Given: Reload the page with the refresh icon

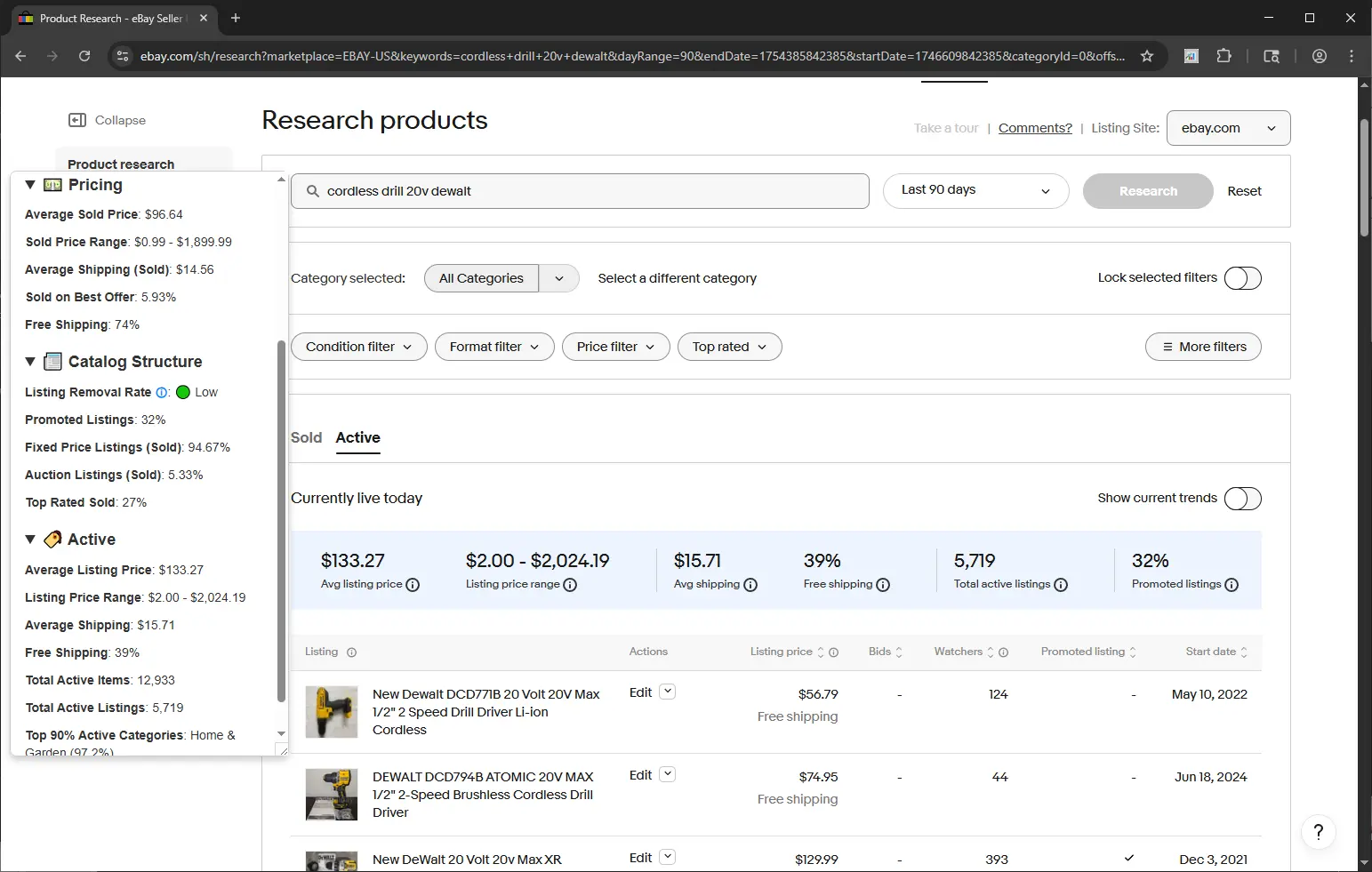Looking at the screenshot, I should pos(84,56).
